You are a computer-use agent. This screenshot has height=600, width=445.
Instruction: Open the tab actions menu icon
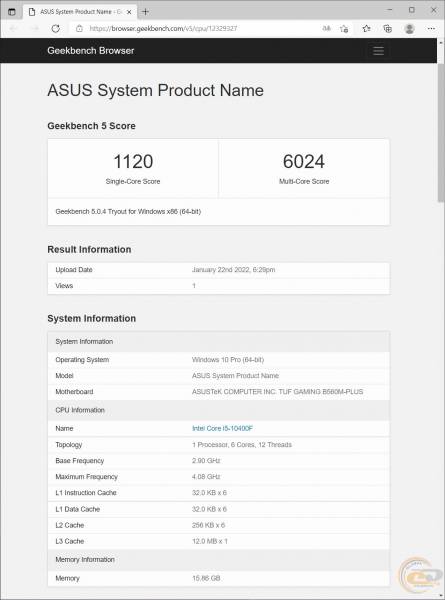point(12,12)
